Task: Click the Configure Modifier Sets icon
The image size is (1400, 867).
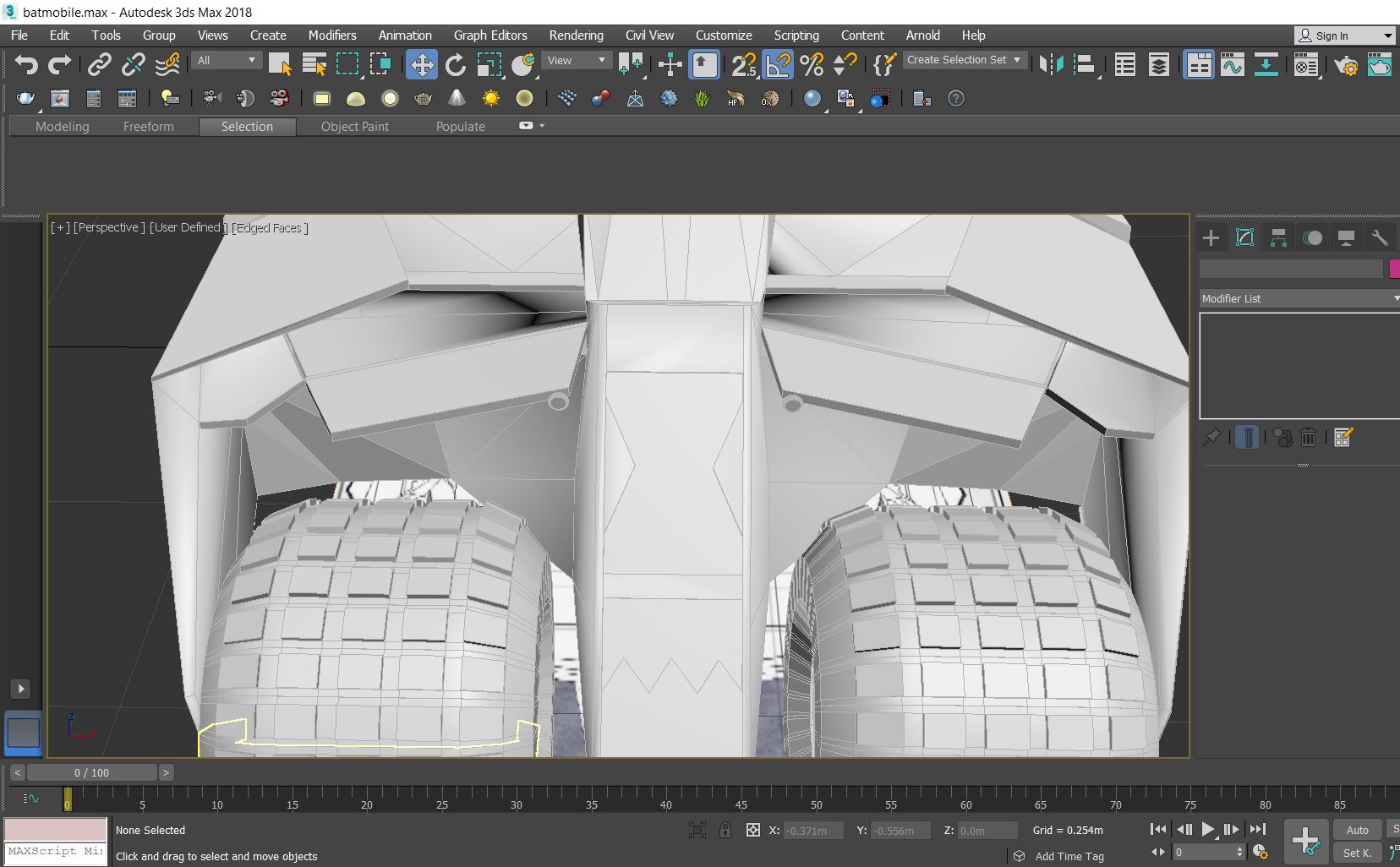Action: [x=1343, y=437]
